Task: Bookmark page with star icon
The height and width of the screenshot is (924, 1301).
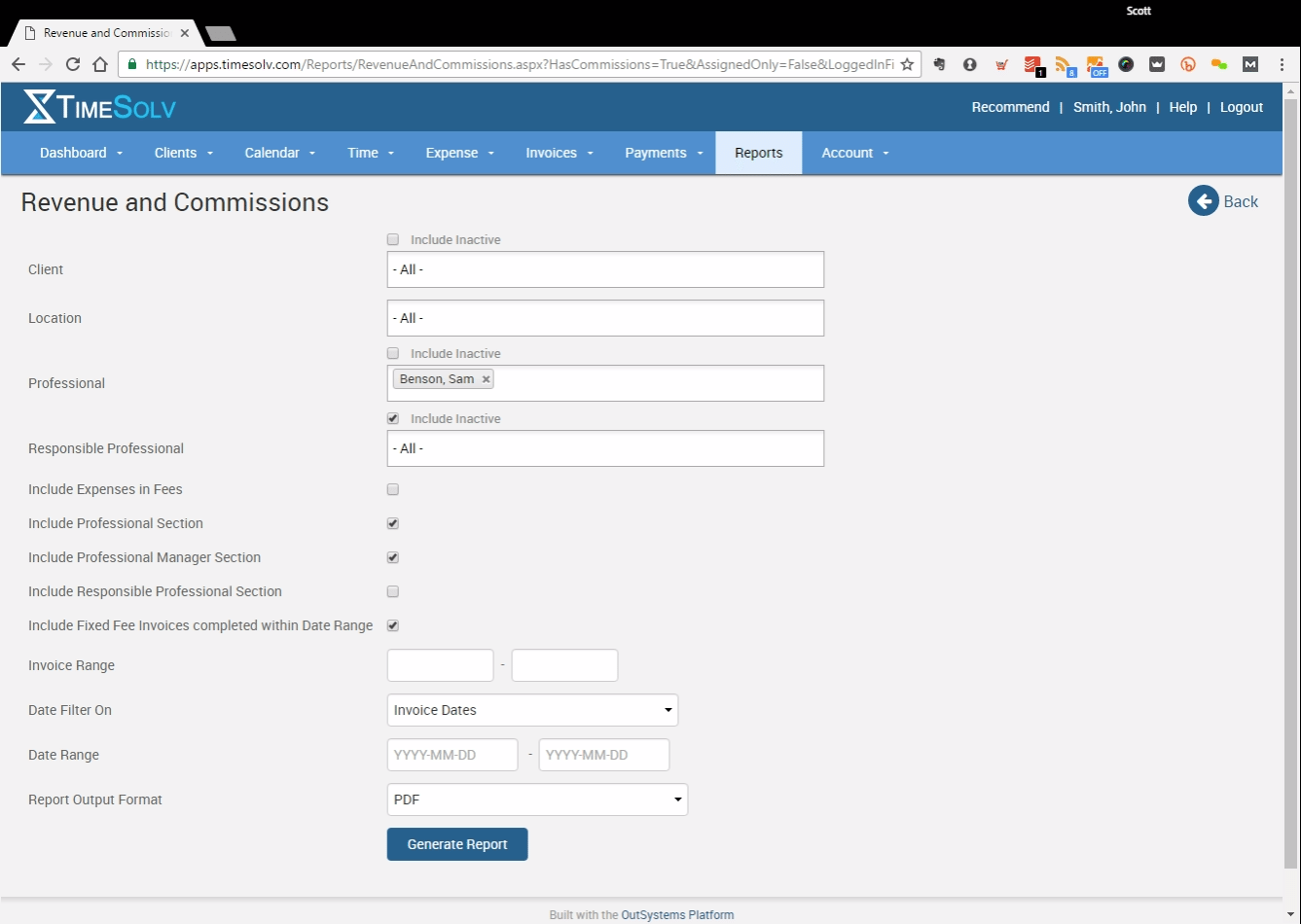Action: click(907, 64)
